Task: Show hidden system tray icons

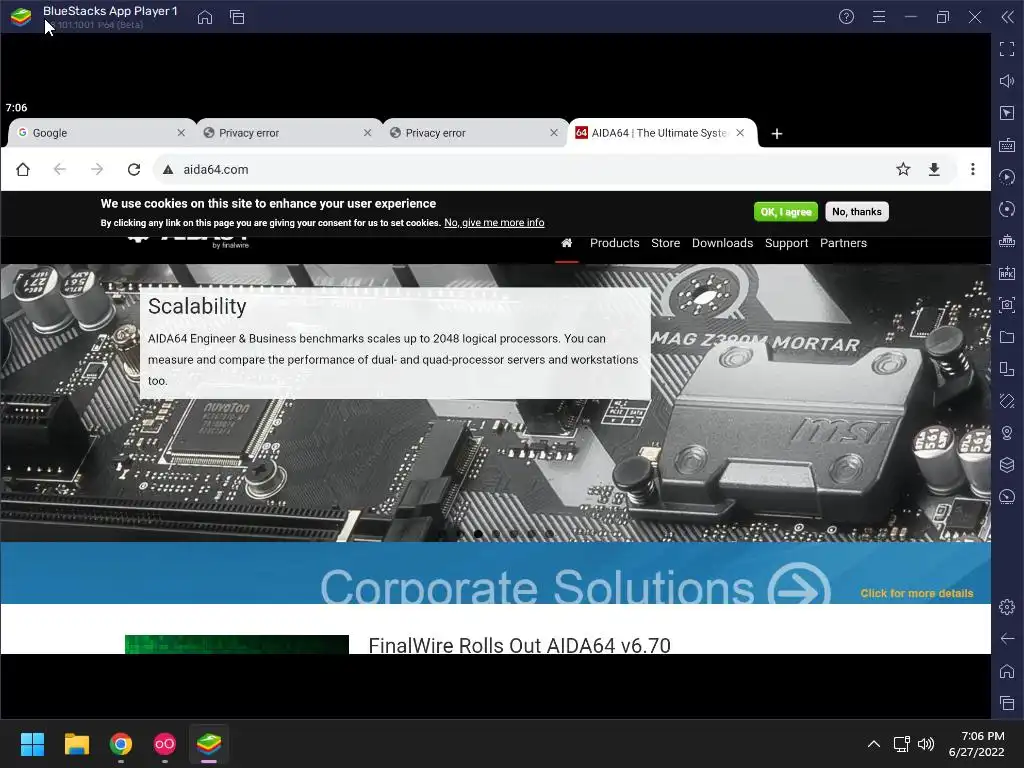Action: (x=873, y=744)
